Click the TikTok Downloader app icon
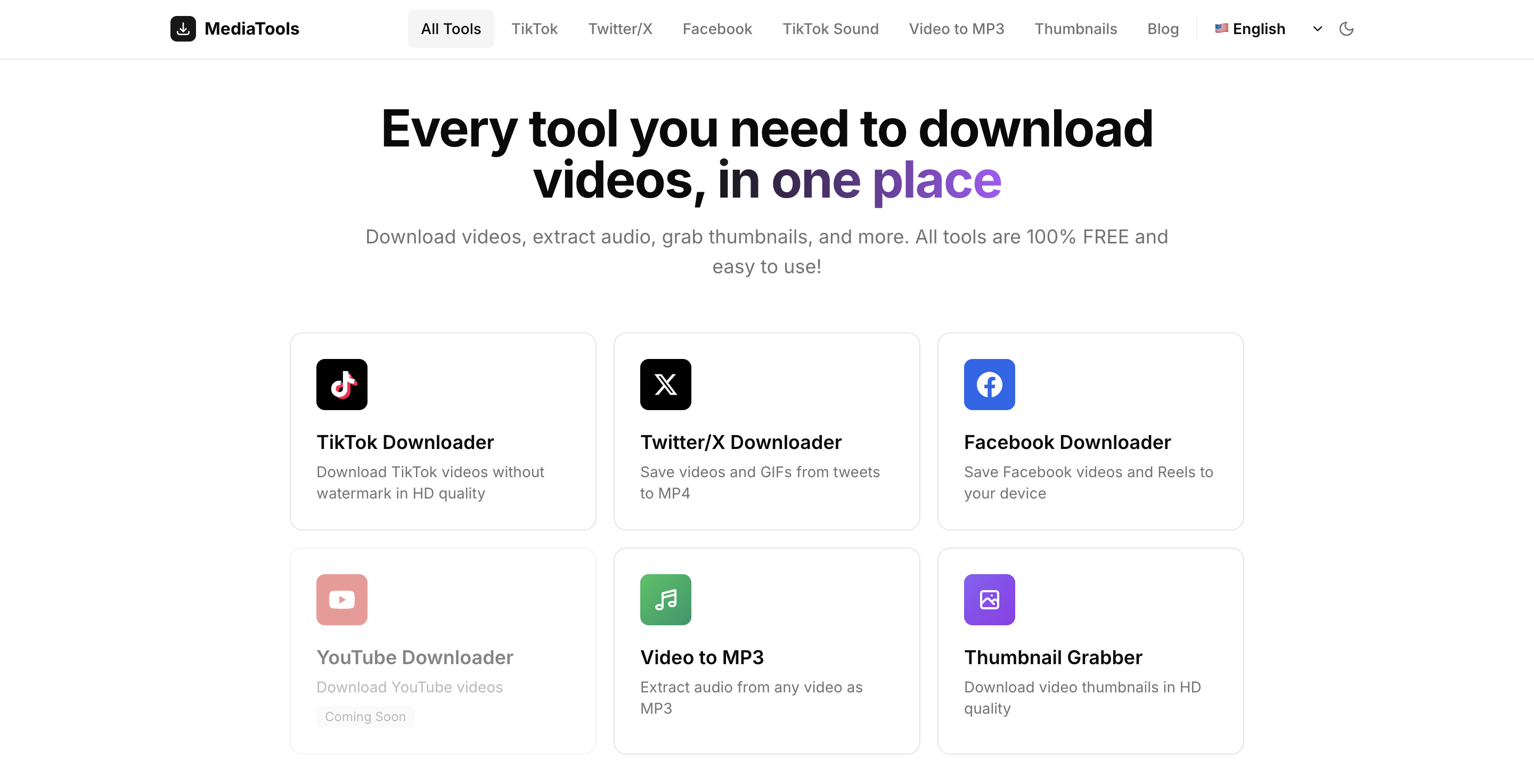Viewport: 1534px width, 784px height. [x=341, y=385]
